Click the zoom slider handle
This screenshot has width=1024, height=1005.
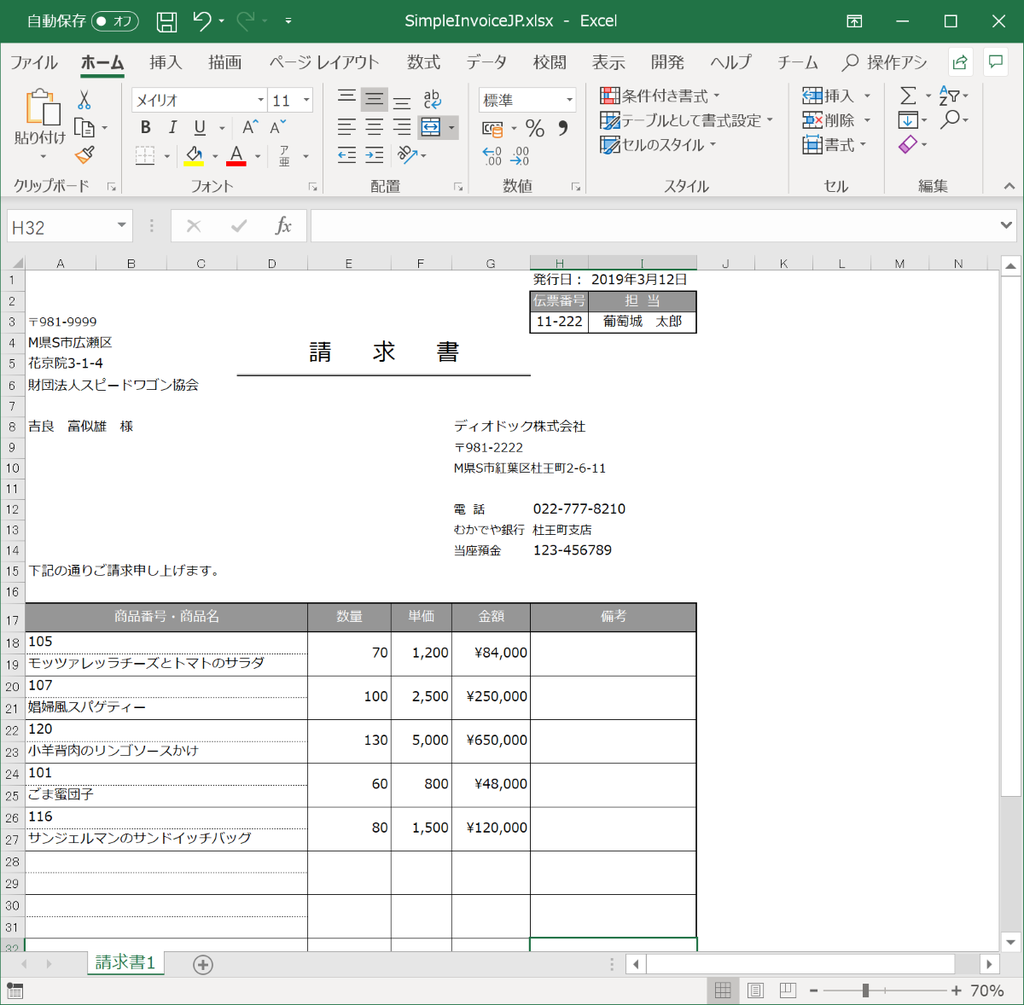(x=865, y=991)
